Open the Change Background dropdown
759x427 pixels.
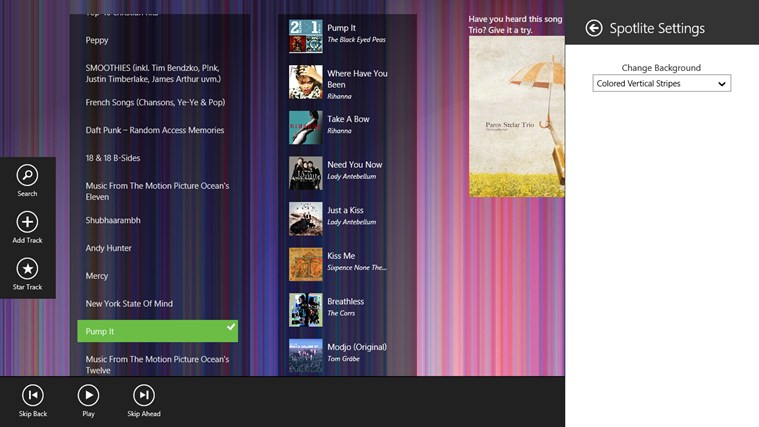(661, 83)
